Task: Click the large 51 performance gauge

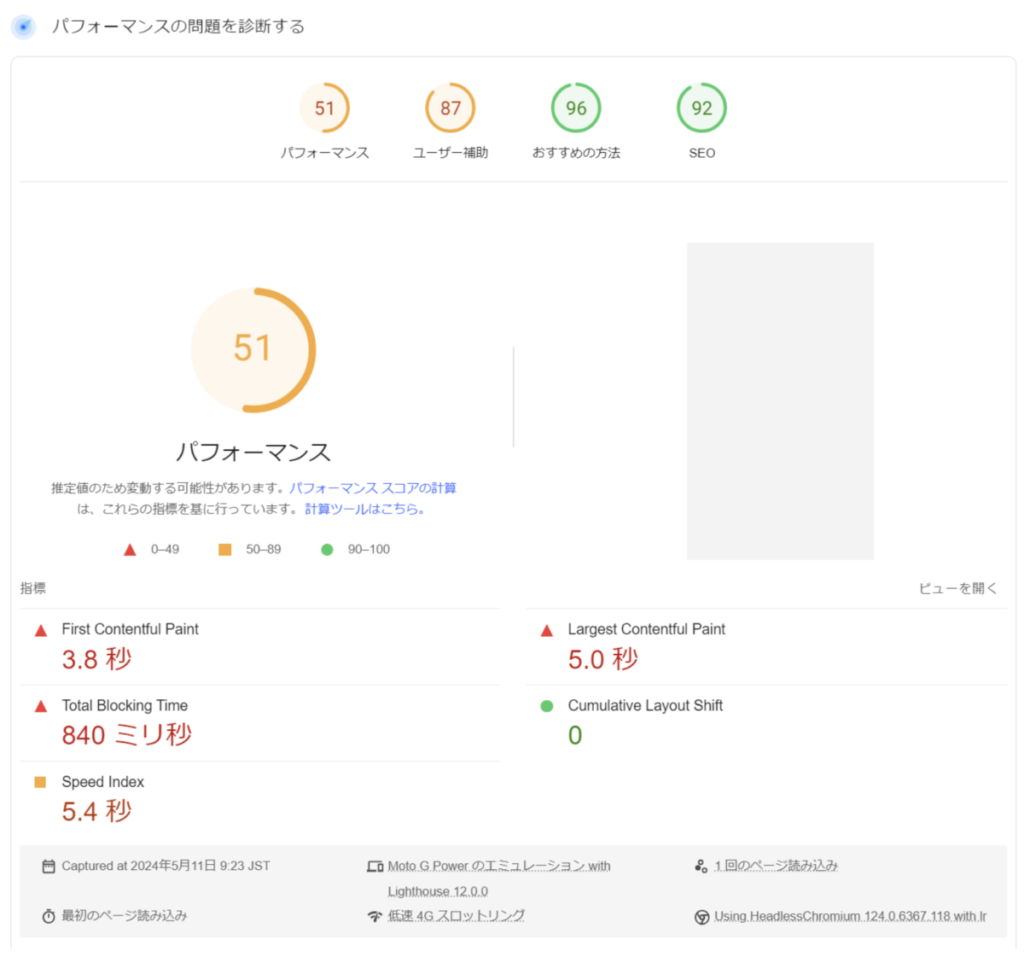Action: 253,349
